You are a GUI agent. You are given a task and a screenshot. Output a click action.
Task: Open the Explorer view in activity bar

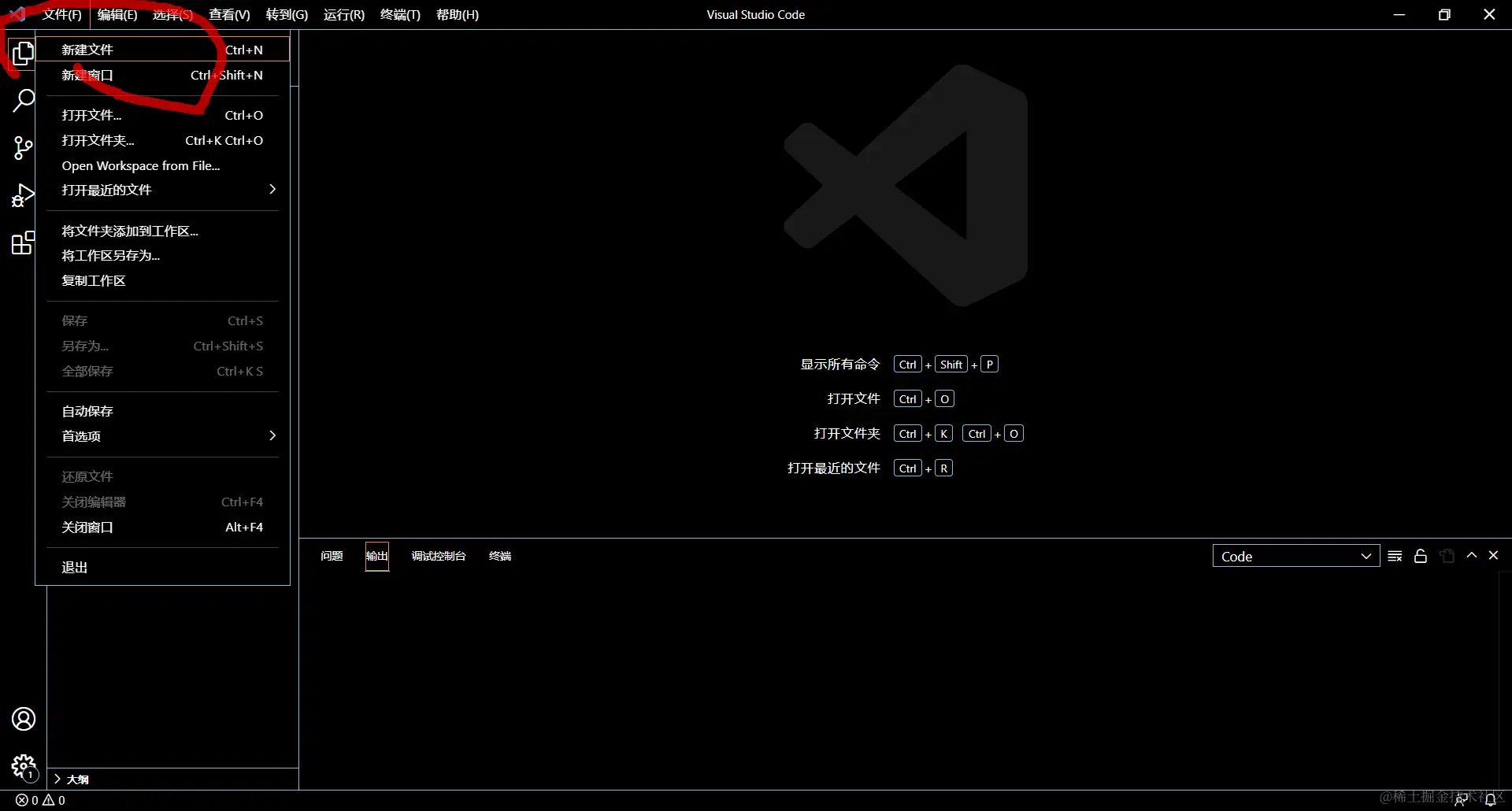coord(23,53)
